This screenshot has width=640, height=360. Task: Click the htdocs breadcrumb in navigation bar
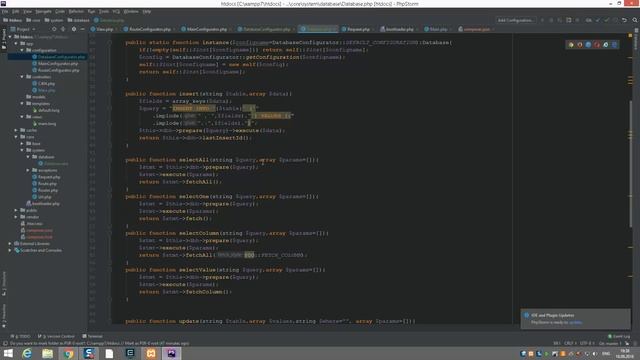point(13,20)
